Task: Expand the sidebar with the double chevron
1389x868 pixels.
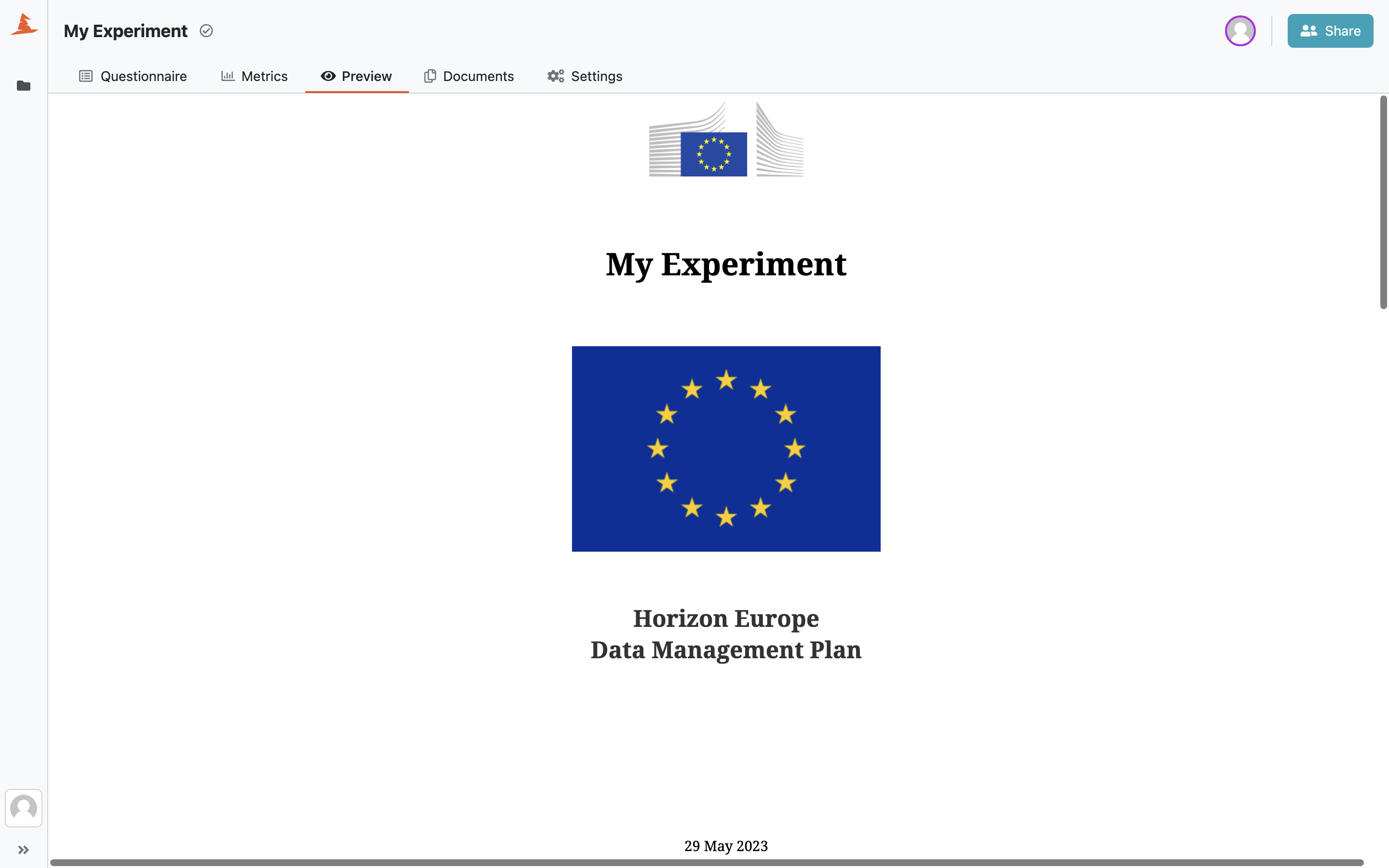Action: [x=24, y=850]
